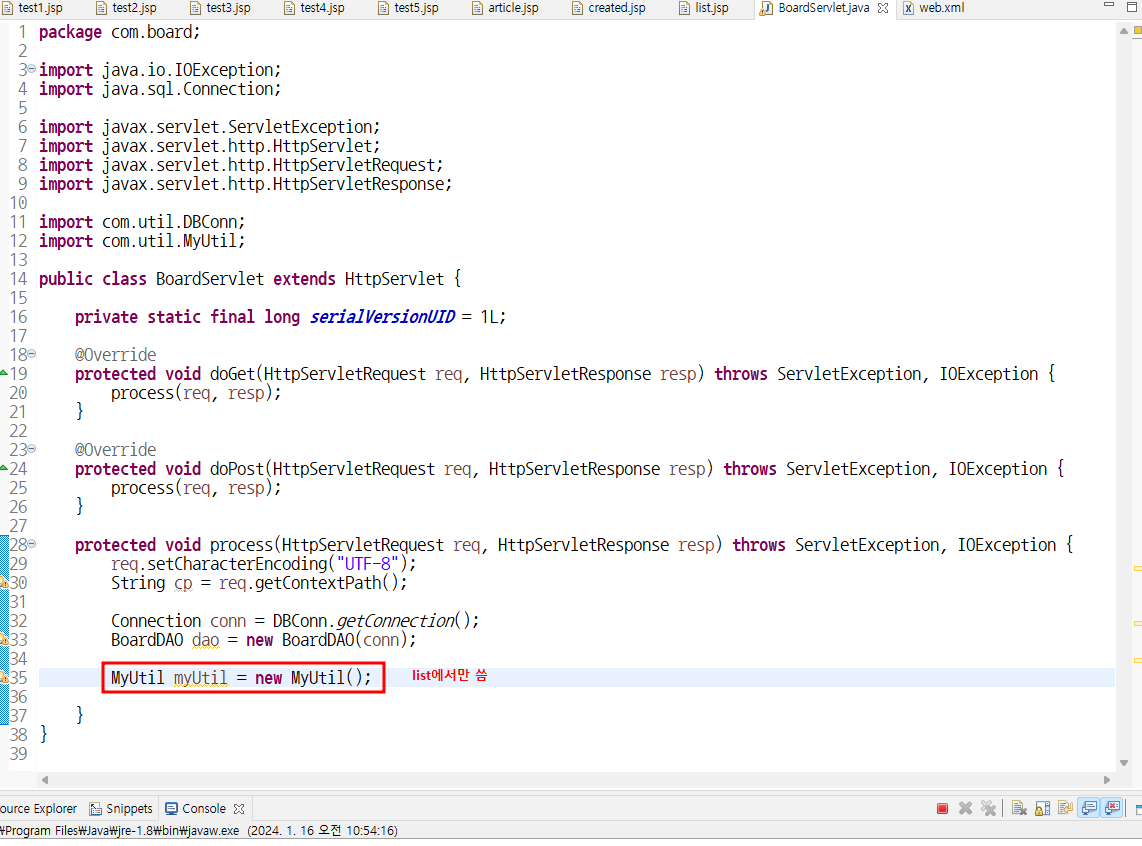Close the BoardServlet.java tab
Image resolution: width=1142 pixels, height=846 pixels.
(x=883, y=8)
